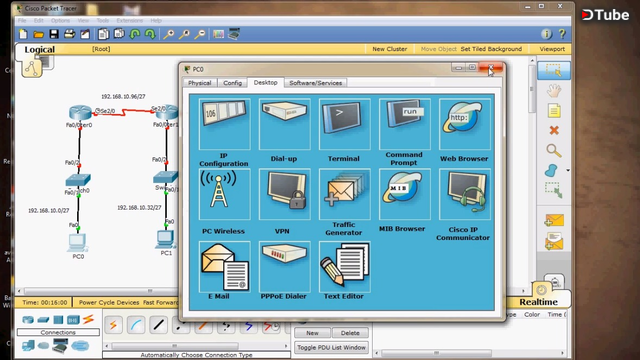
Task: Open the Command Prompt
Action: tap(404, 124)
